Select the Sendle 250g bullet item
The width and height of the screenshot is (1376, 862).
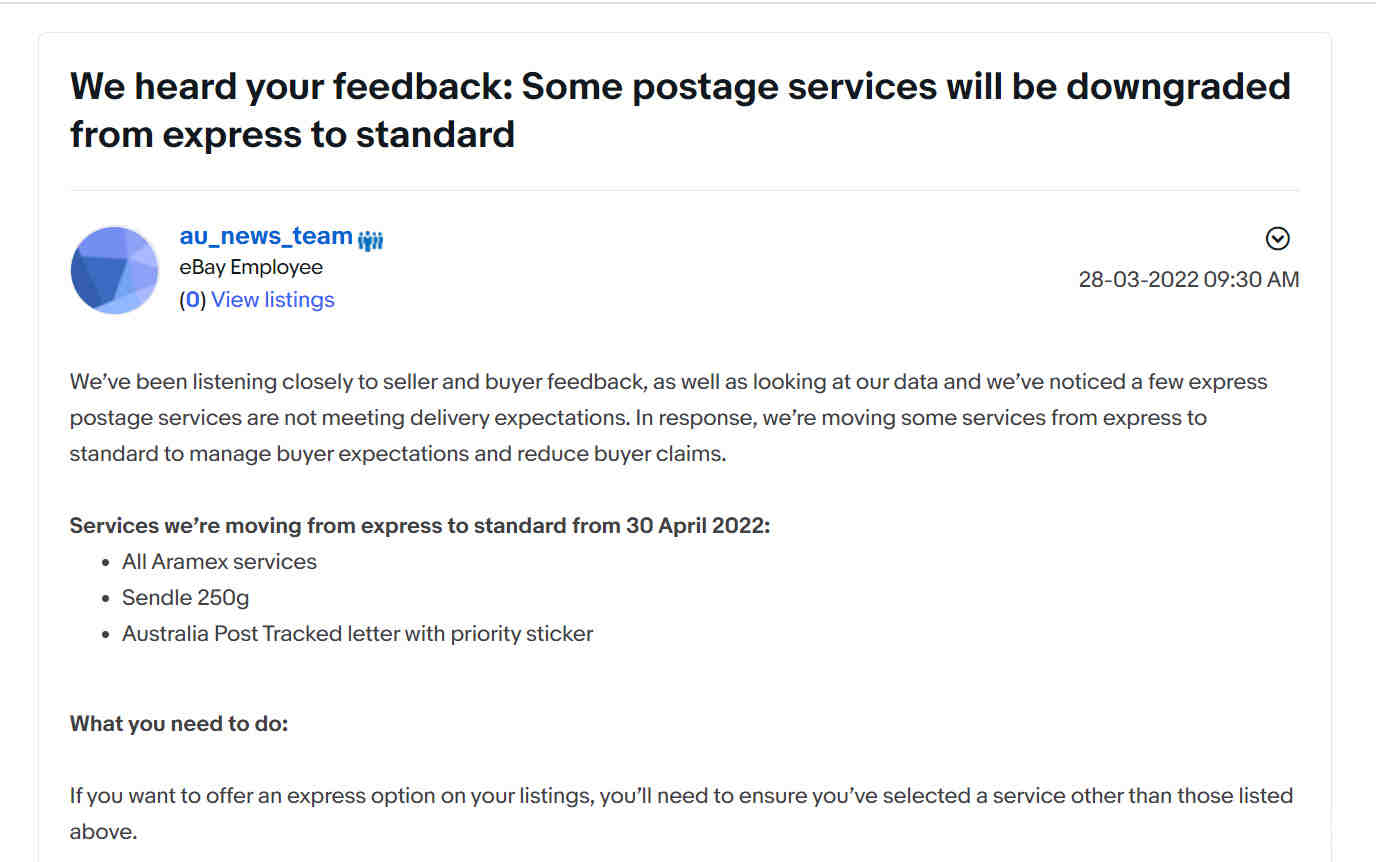186,598
